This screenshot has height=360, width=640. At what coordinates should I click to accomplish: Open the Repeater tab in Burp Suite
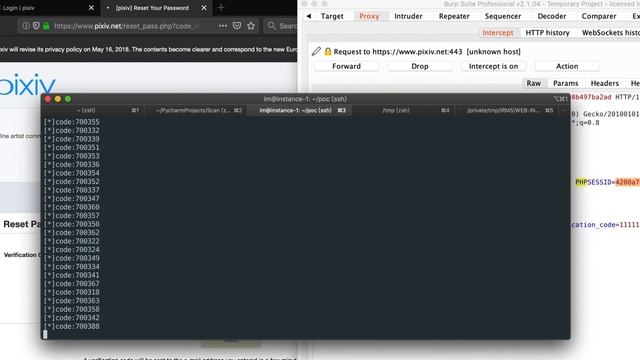click(x=454, y=16)
